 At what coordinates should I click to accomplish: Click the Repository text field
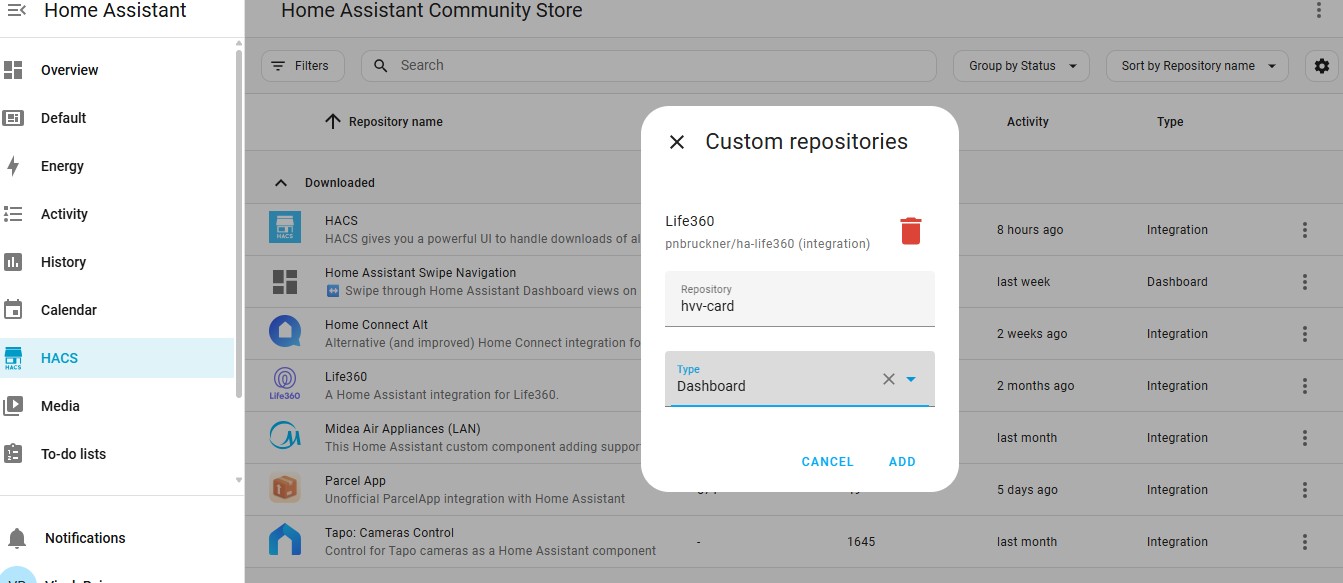pos(799,305)
